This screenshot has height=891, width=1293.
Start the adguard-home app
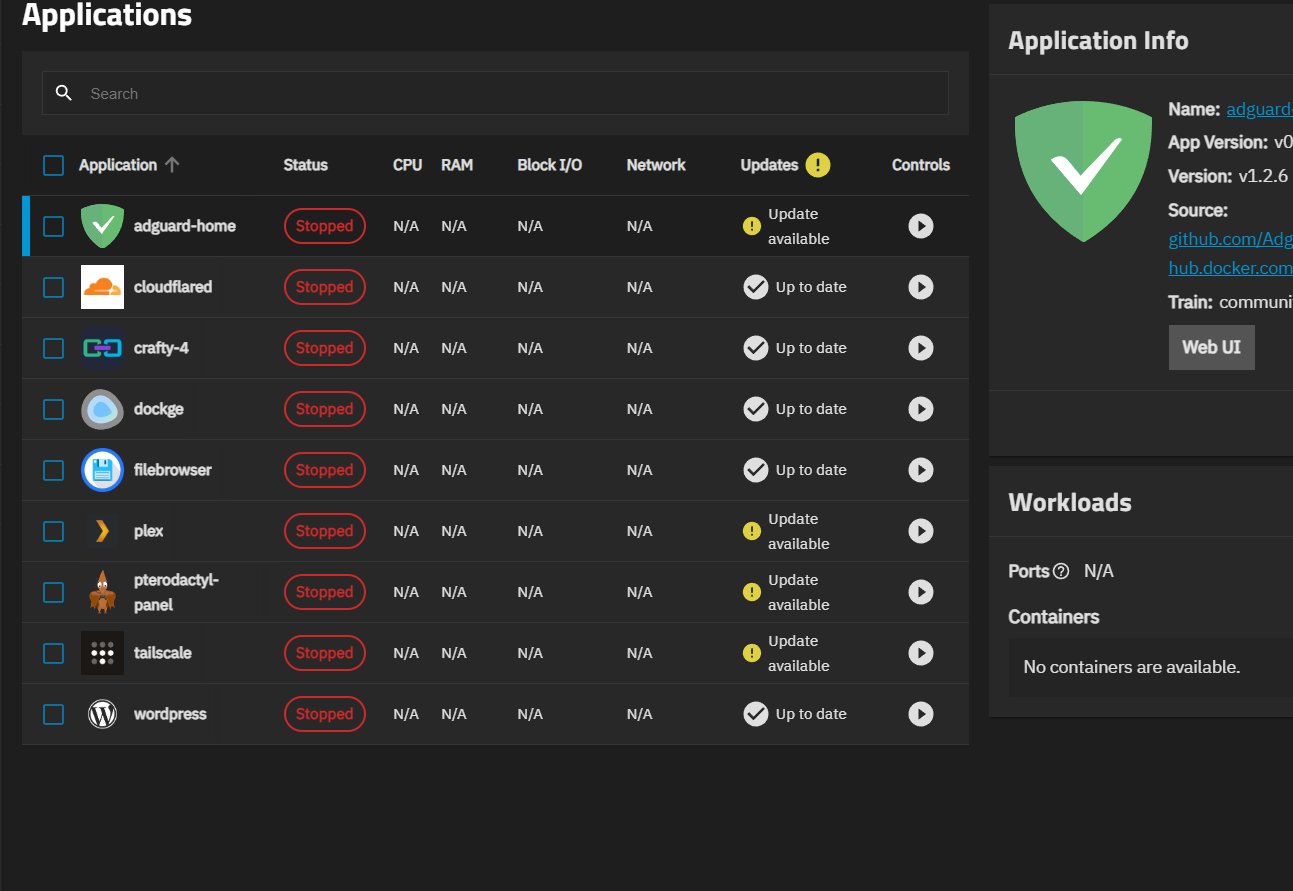tap(920, 226)
